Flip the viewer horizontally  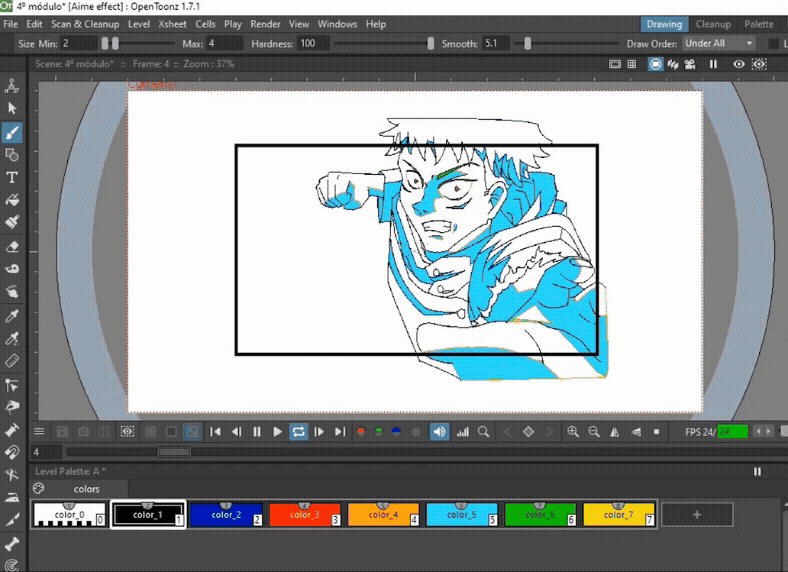[x=614, y=432]
